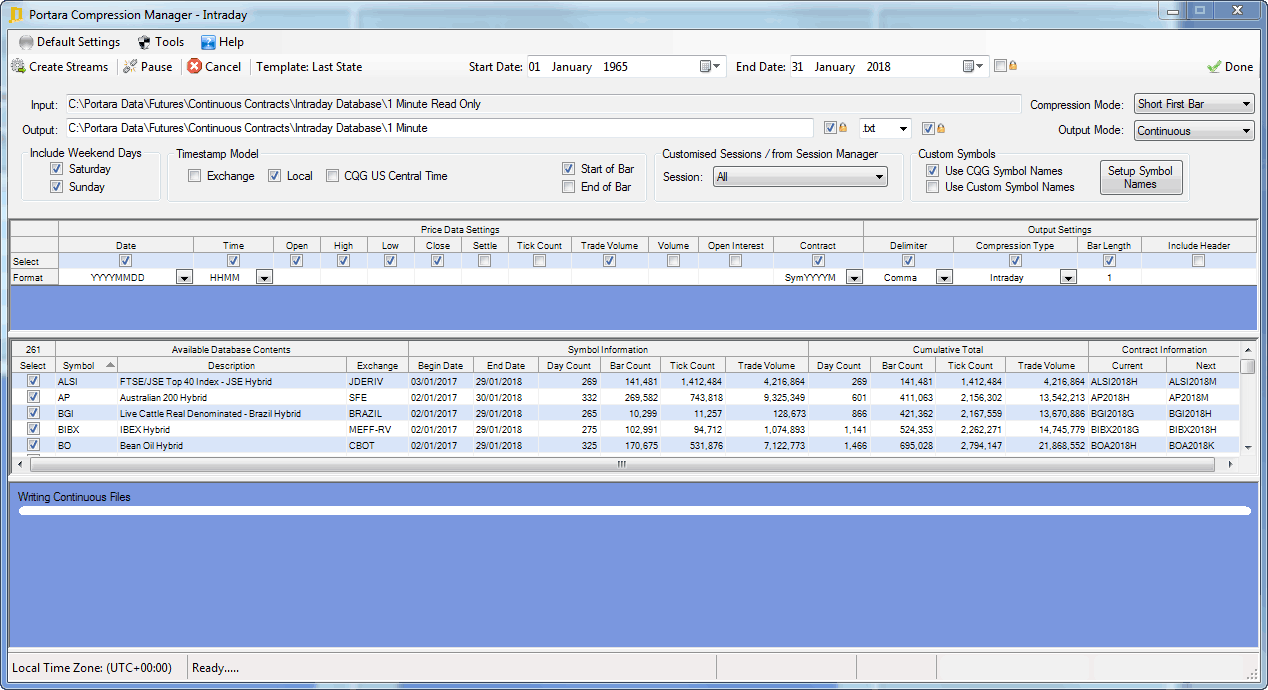Check the Include Header Select box

pos(1198,261)
